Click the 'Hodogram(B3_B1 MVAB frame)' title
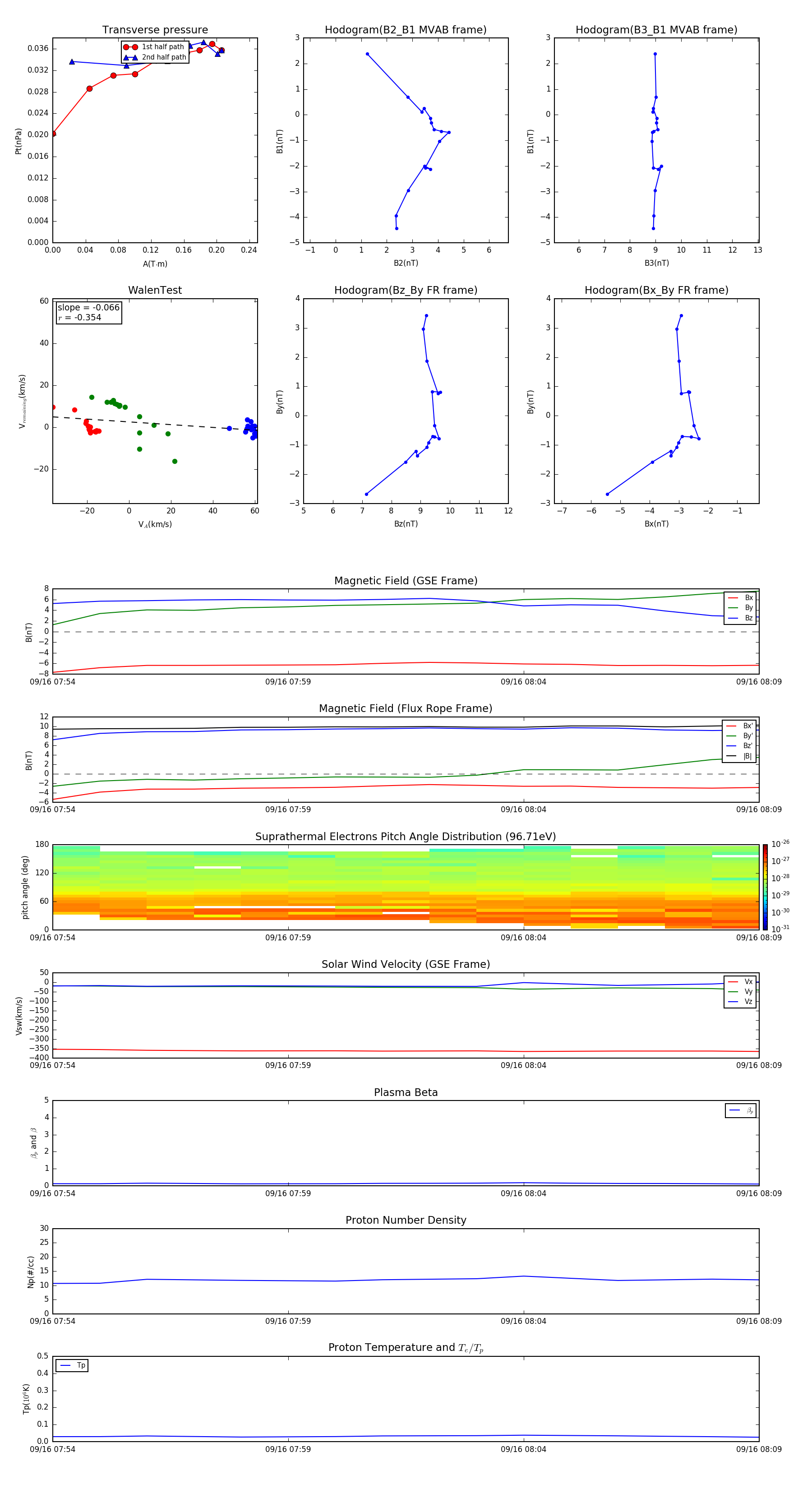 click(656, 29)
